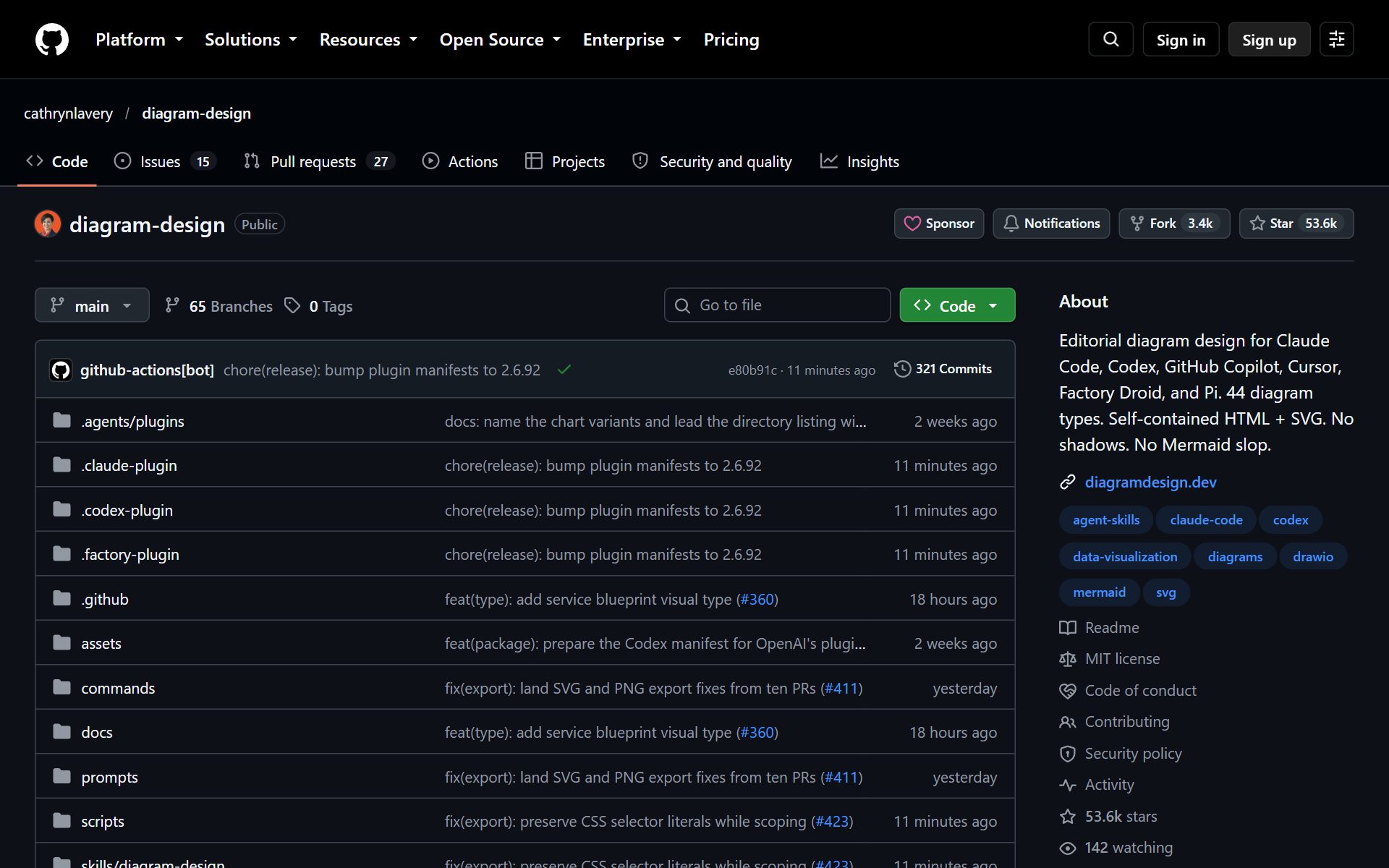Image resolution: width=1389 pixels, height=868 pixels.
Task: Switch to the Pull requests tab
Action: point(319,161)
